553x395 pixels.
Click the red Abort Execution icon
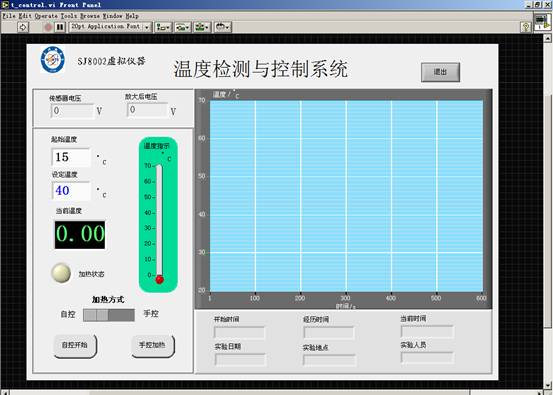[x=48, y=27]
